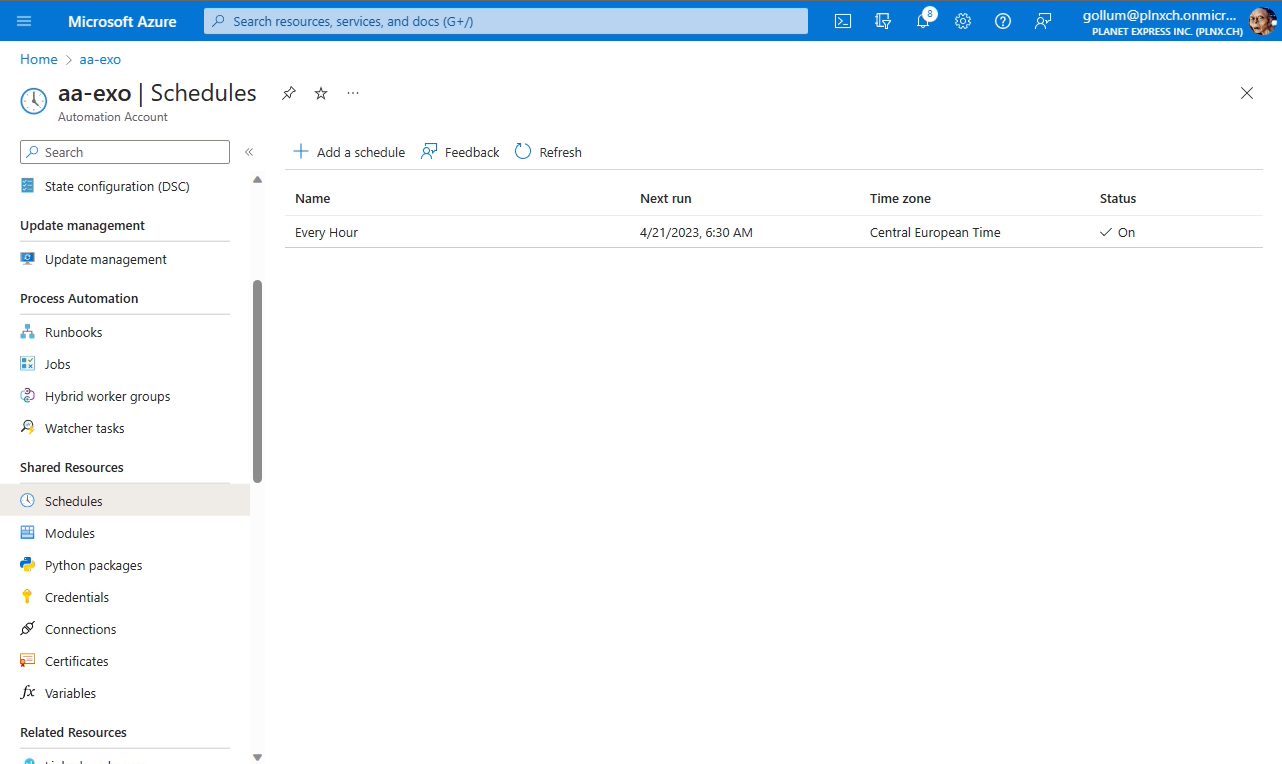Click Add a schedule
Image resolution: width=1282 pixels, height=764 pixels.
point(348,151)
